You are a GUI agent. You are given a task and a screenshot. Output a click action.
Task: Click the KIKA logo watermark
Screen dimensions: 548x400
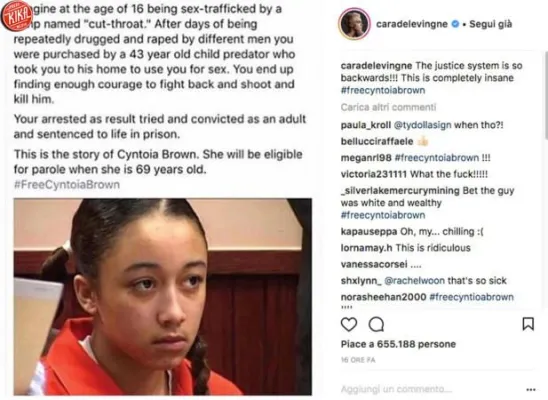coord(16,16)
